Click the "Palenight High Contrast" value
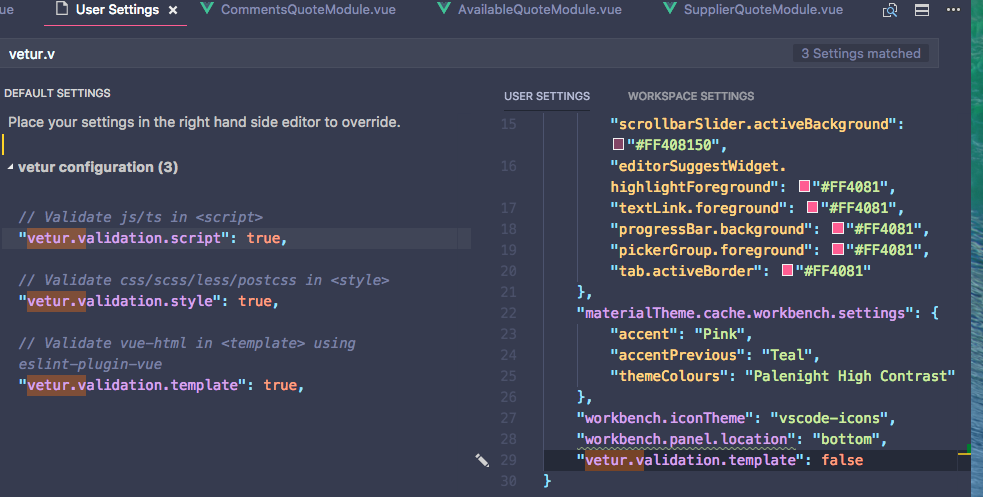 [x=849, y=376]
